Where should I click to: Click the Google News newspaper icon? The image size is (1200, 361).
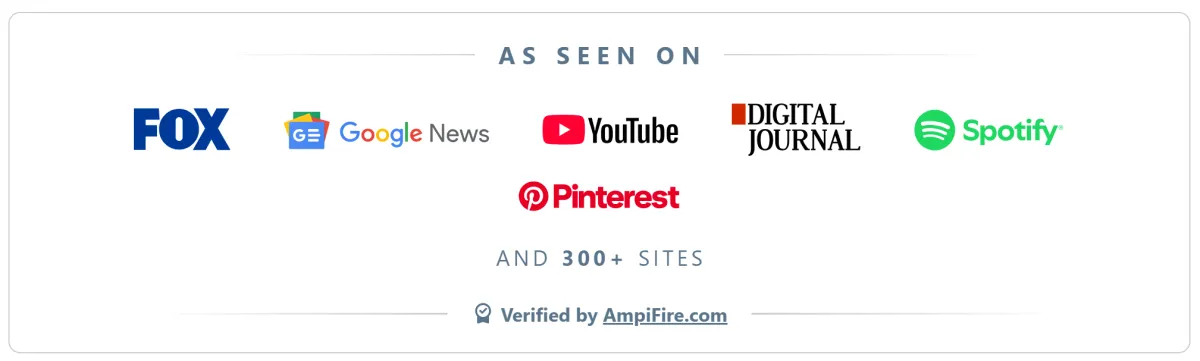pyautogui.click(x=306, y=131)
